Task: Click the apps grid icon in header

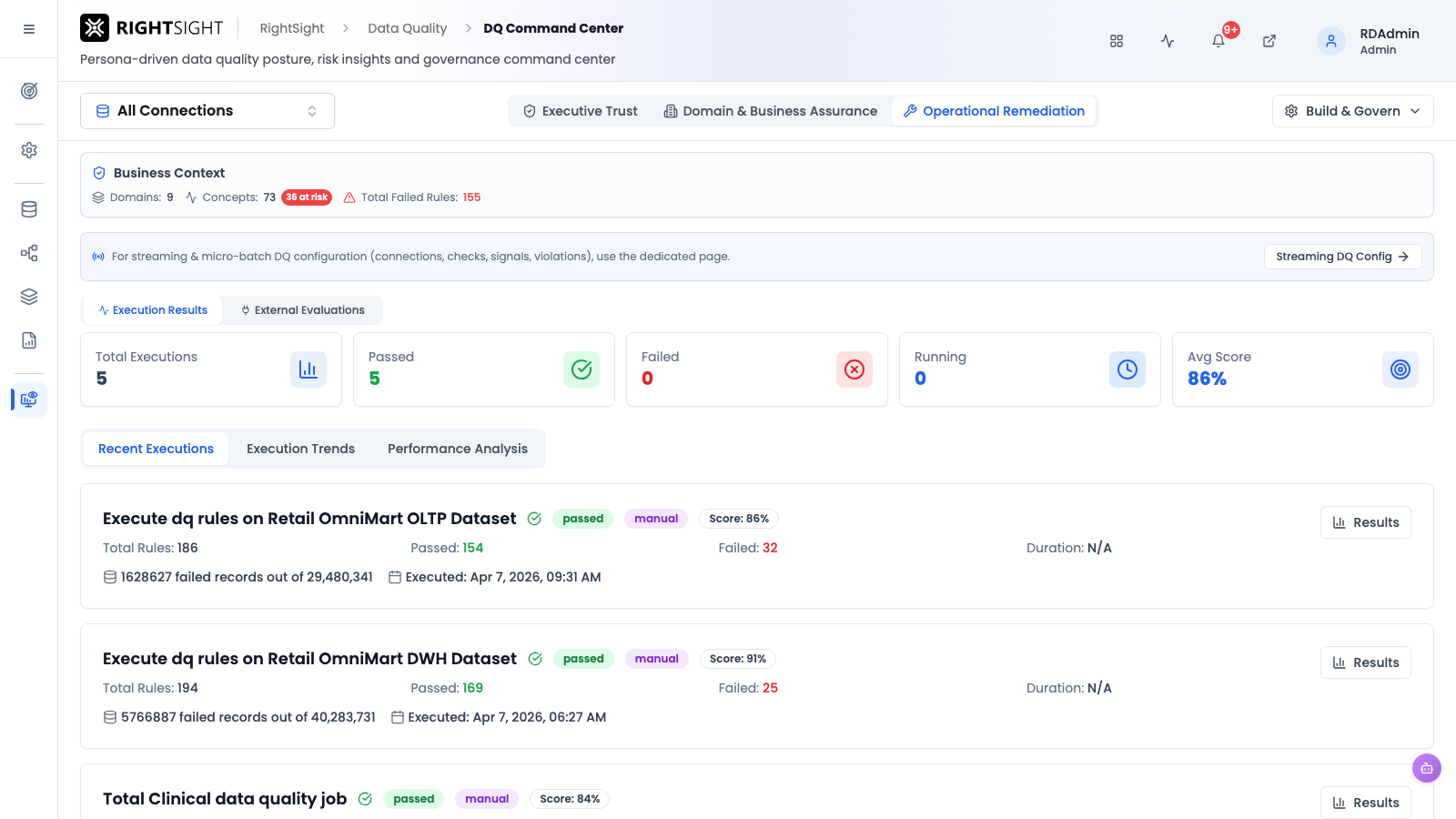Action: point(1117,41)
